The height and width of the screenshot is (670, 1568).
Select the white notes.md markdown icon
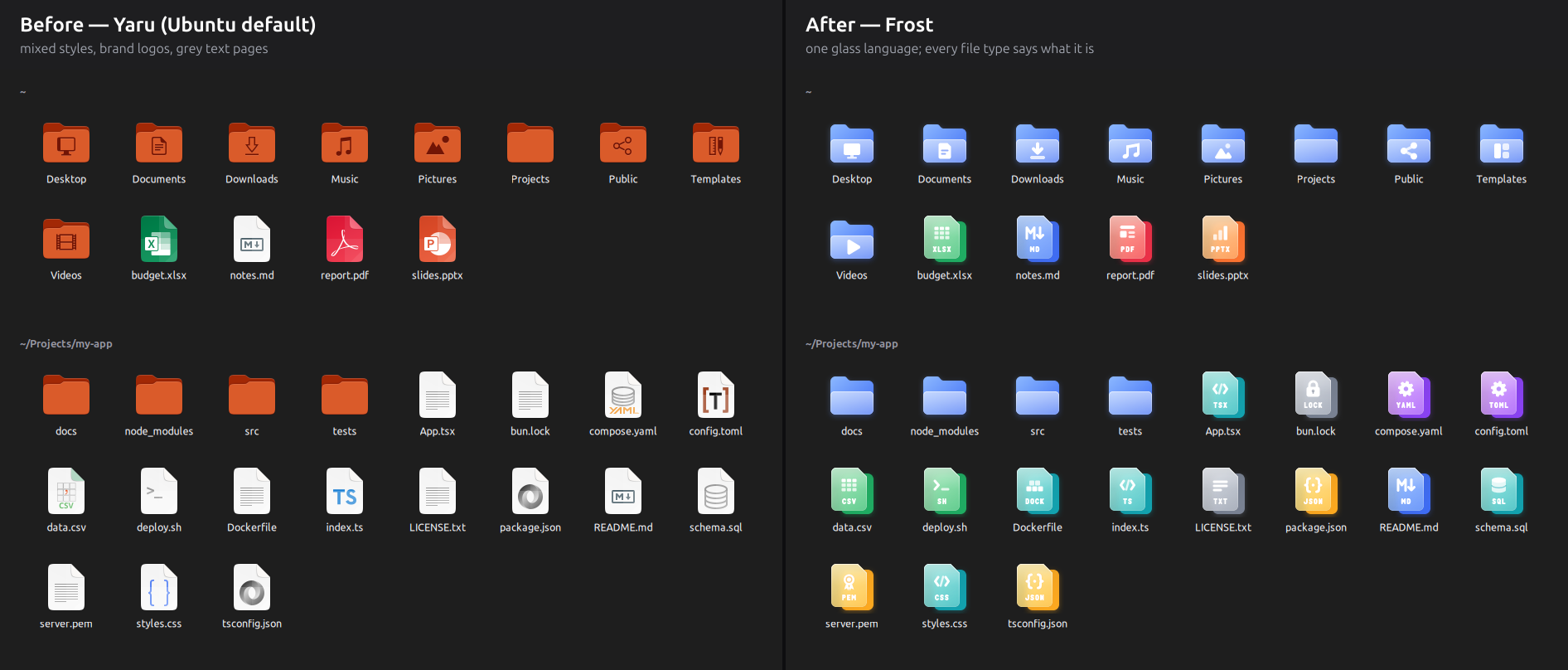click(x=252, y=239)
